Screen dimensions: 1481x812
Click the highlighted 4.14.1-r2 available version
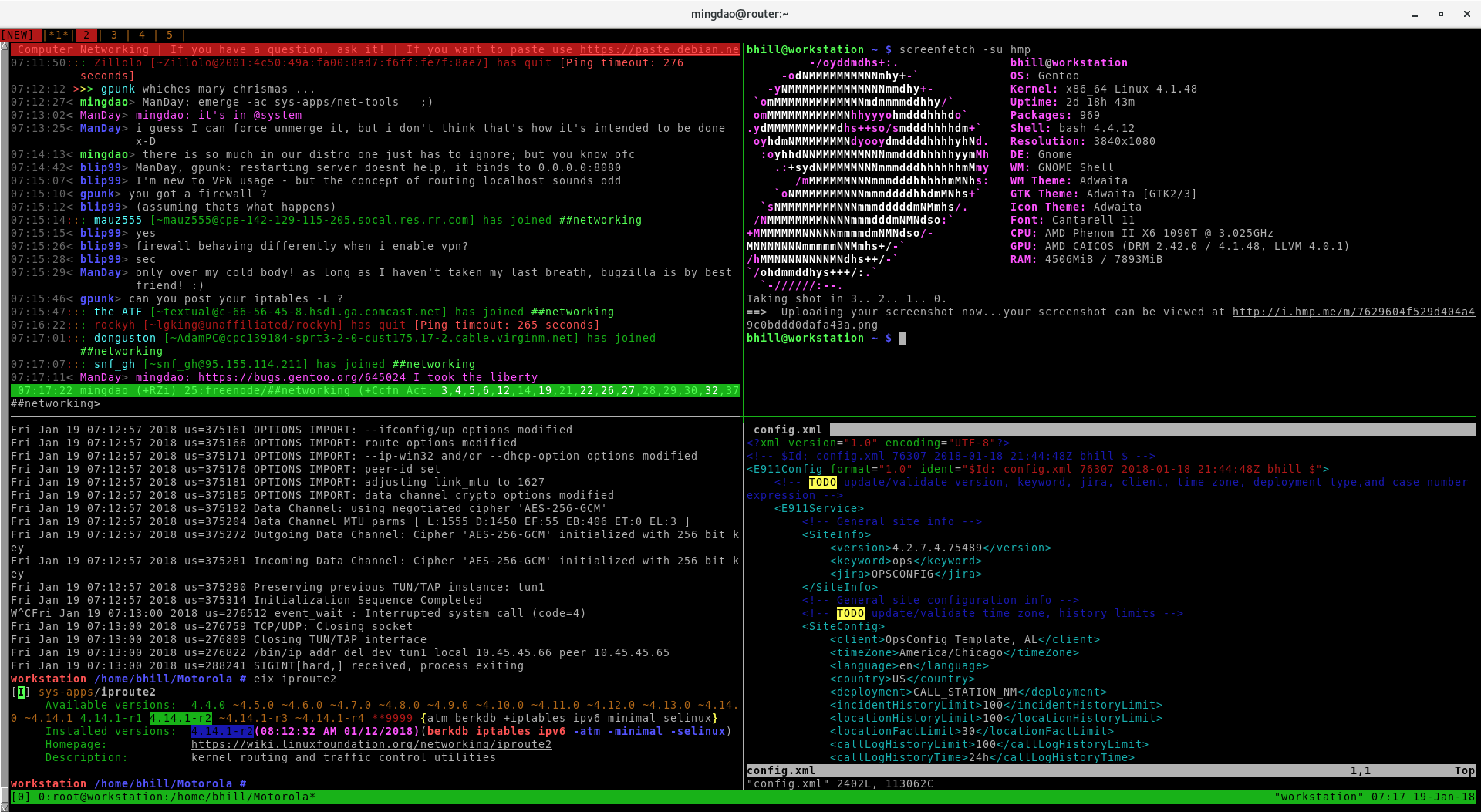(180, 718)
